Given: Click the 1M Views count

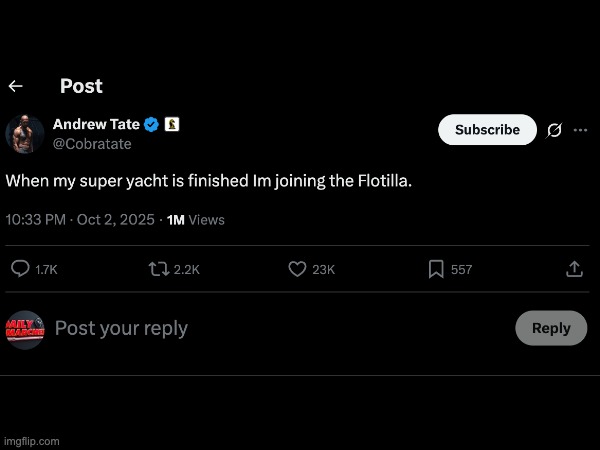Looking at the screenshot, I should coord(196,219).
